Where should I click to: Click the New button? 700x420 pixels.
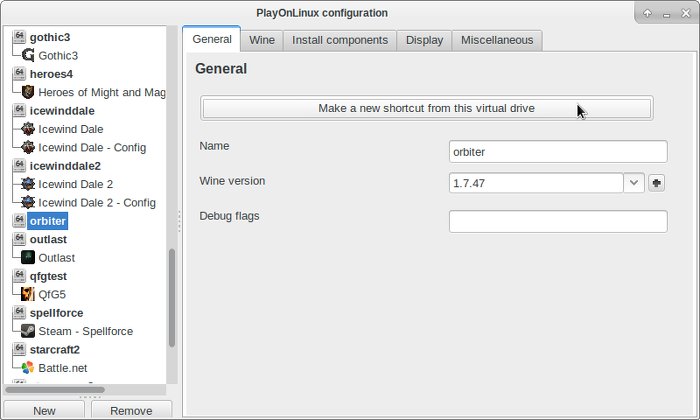(x=44, y=410)
